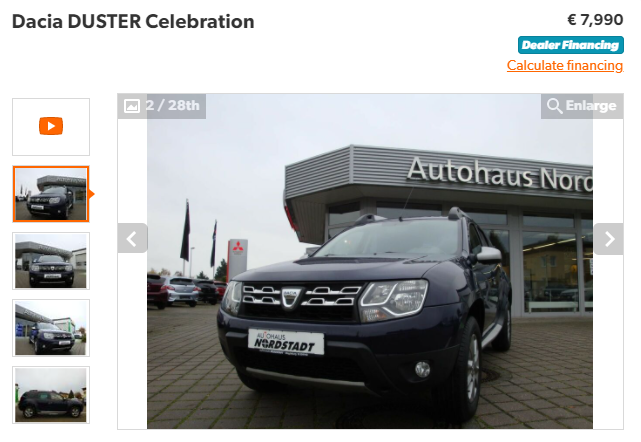Click the main Dacia Duster photo
This screenshot has height=442, width=641.
click(370, 262)
